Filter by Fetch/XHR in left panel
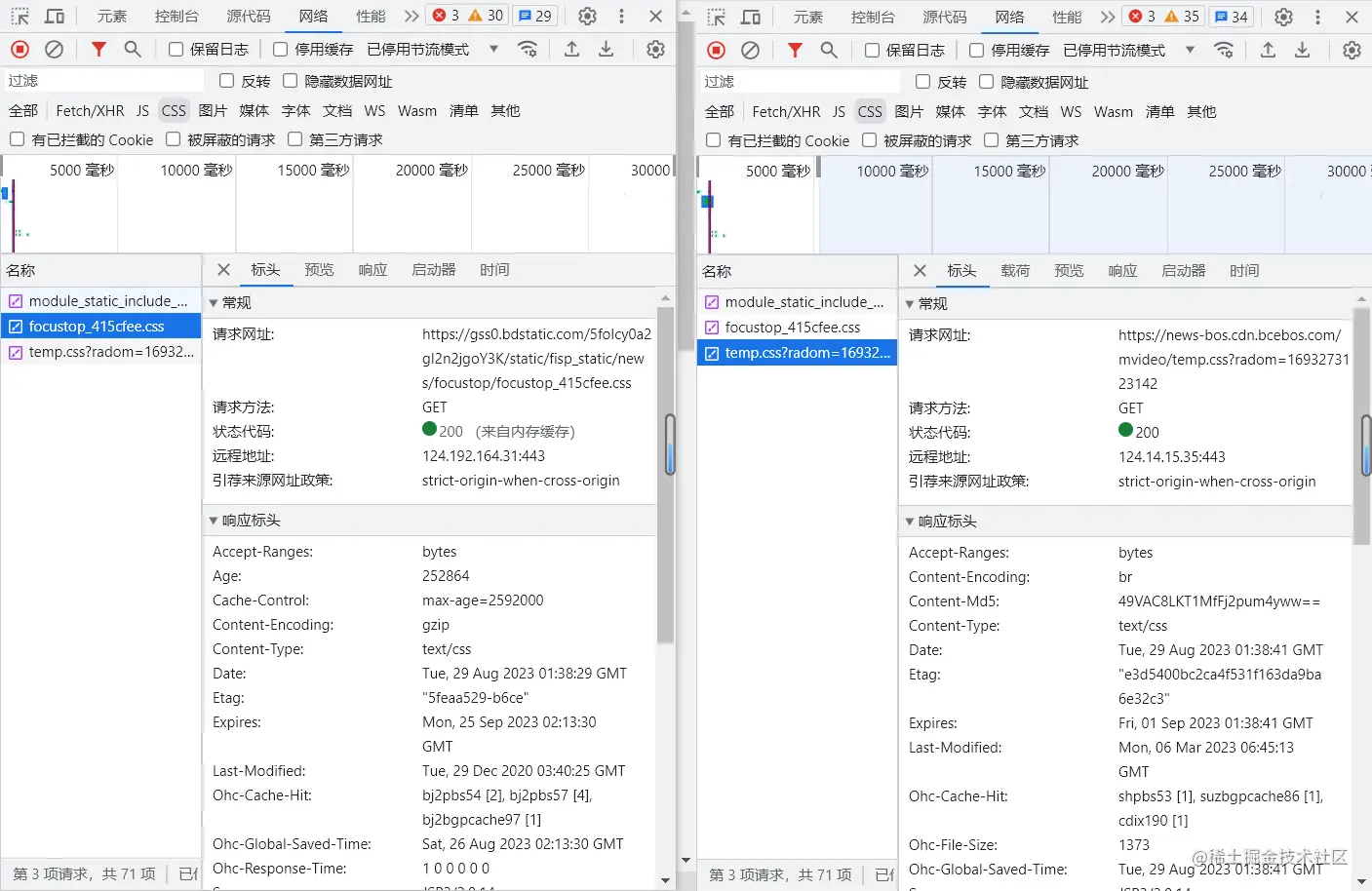The width and height of the screenshot is (1372, 891). (x=90, y=111)
